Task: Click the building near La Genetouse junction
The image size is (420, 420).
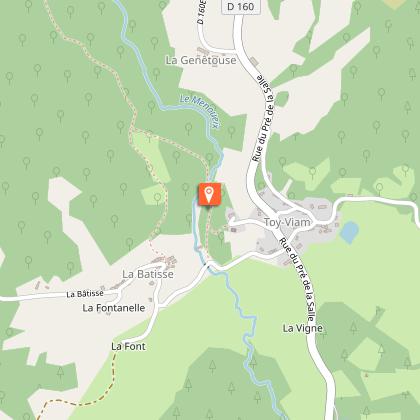Action: [x=254, y=62]
